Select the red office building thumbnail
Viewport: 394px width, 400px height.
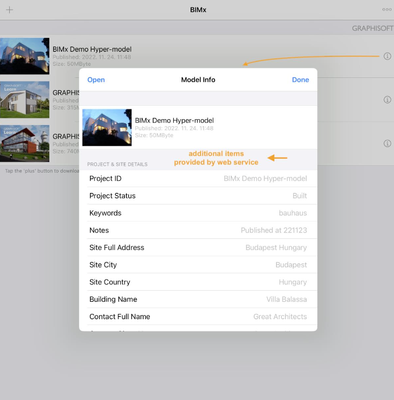point(24,143)
